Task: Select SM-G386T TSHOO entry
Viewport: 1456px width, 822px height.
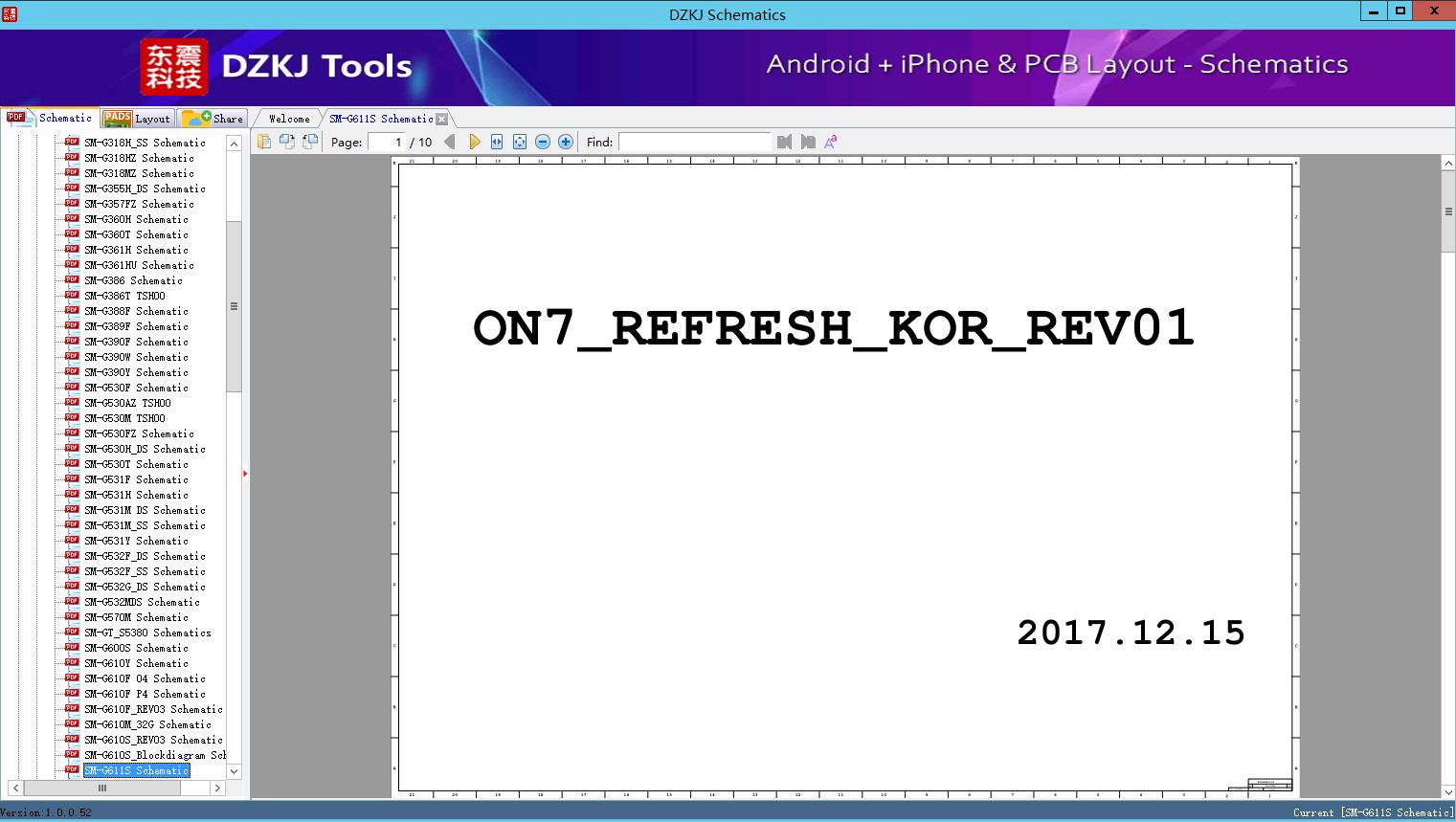Action: click(124, 296)
